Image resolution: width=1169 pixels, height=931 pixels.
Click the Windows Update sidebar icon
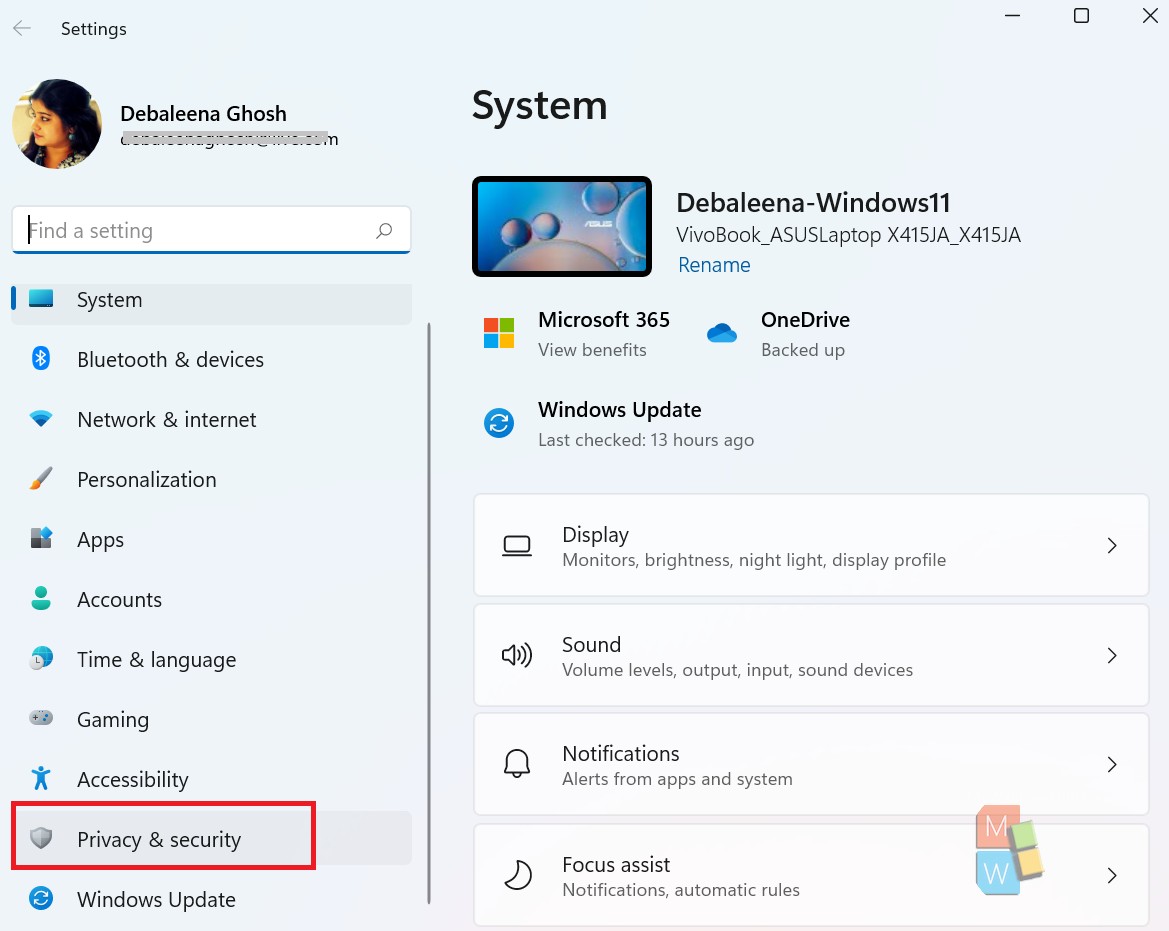tap(41, 898)
